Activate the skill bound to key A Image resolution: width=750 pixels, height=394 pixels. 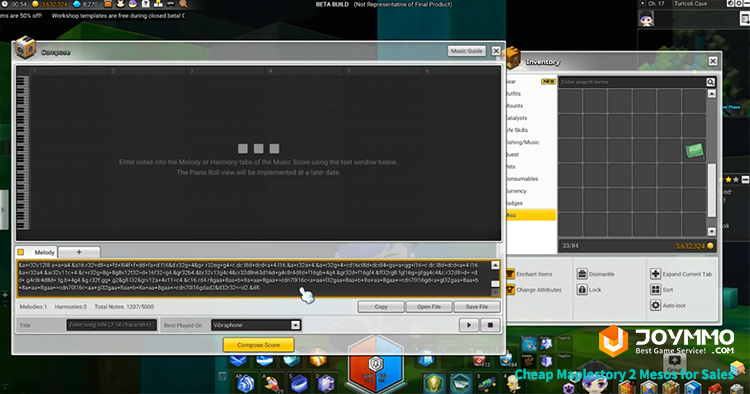[273, 384]
